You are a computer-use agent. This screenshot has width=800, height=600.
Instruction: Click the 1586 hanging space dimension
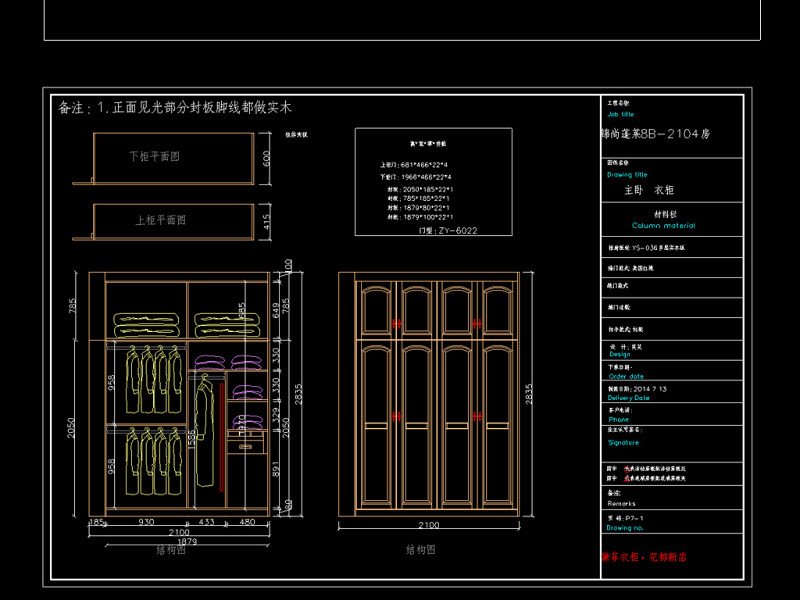pos(192,439)
